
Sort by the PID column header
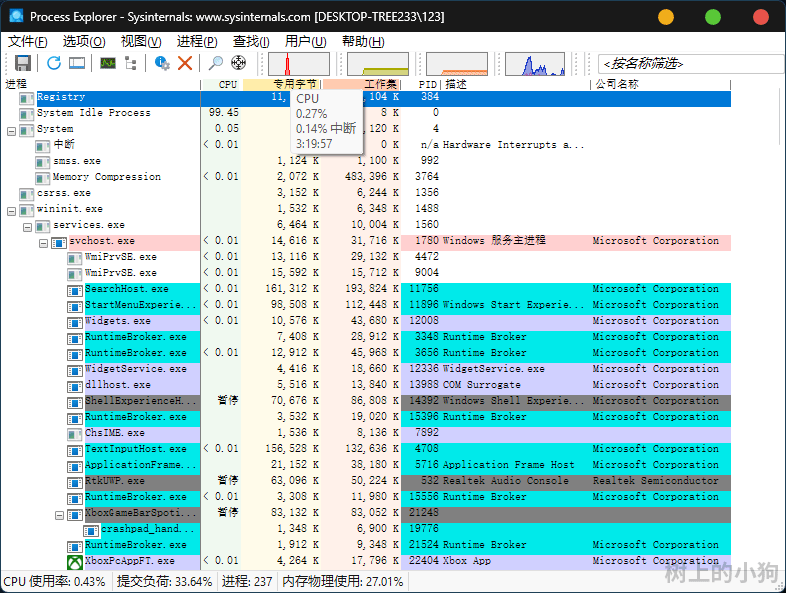pyautogui.click(x=427, y=85)
